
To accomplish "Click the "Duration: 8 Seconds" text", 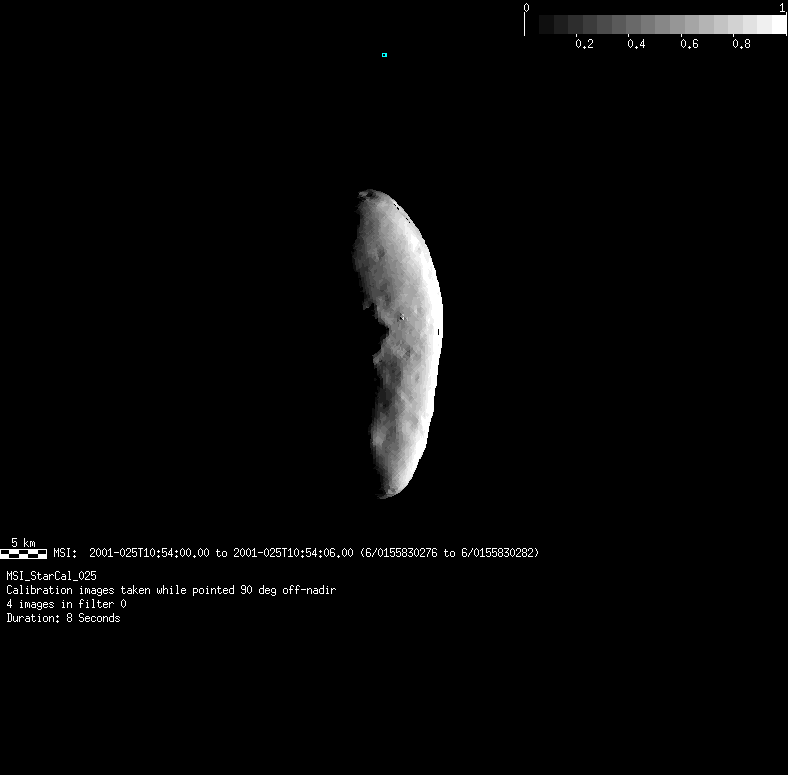I will (x=63, y=618).
